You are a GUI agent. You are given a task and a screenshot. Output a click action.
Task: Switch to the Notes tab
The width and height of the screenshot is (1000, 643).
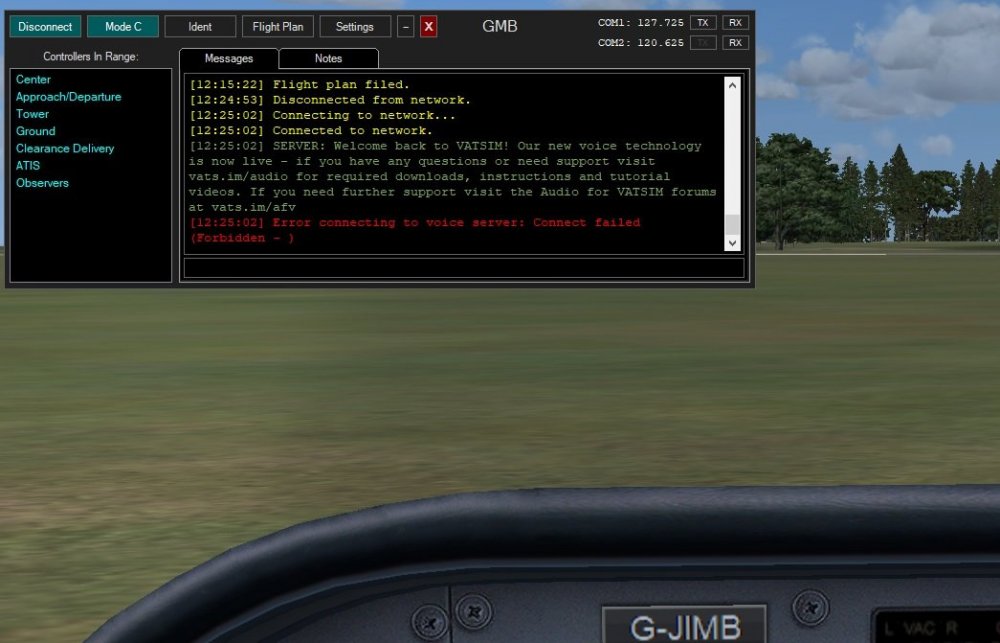(x=328, y=59)
